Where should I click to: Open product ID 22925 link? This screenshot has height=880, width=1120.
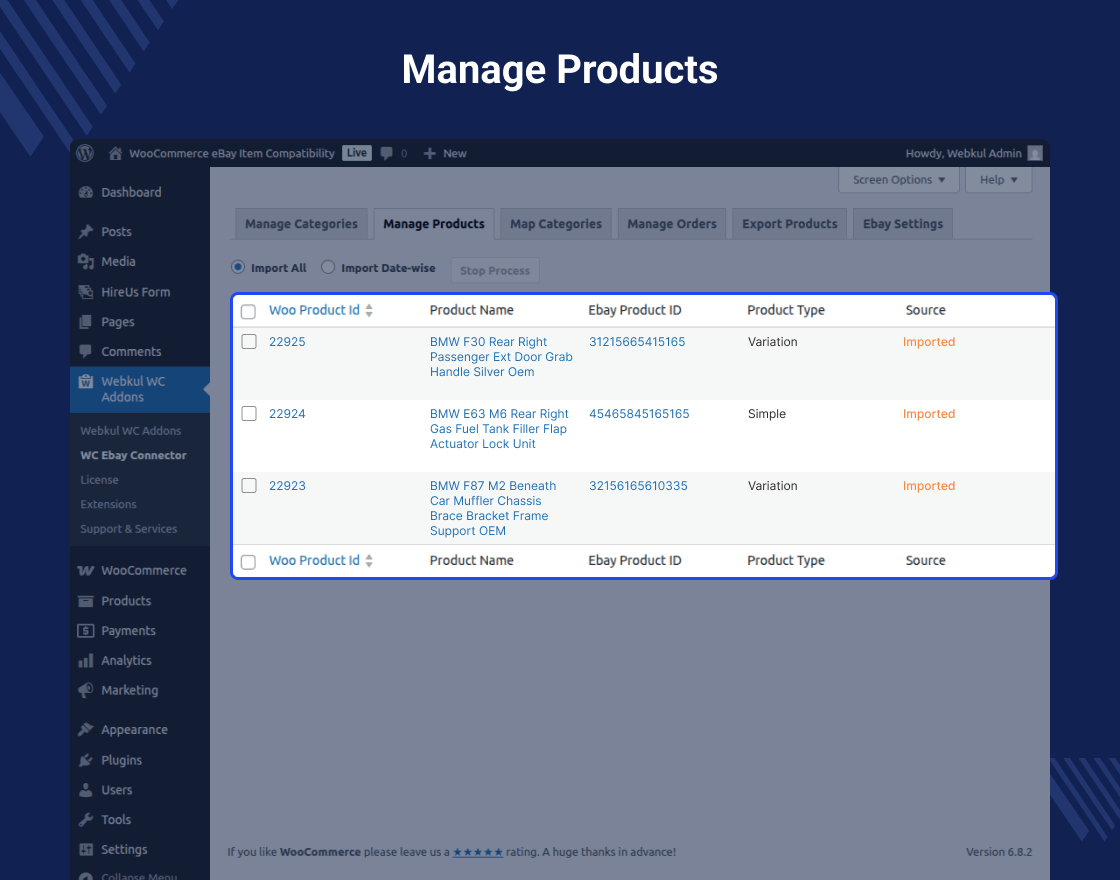287,341
